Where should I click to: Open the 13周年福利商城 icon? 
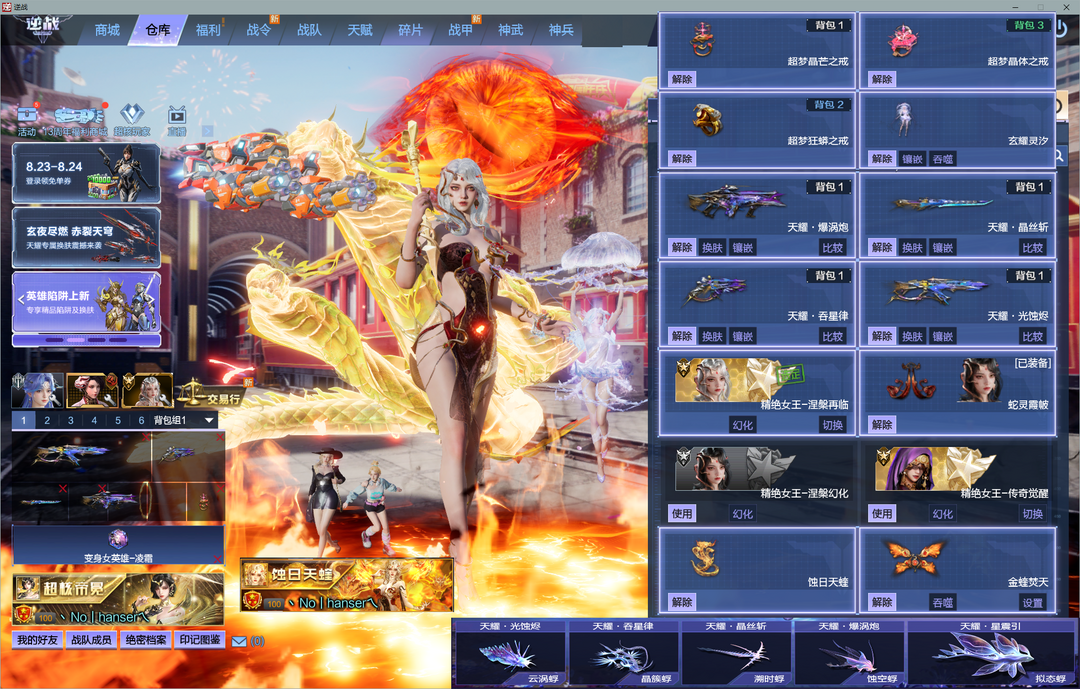[78, 114]
